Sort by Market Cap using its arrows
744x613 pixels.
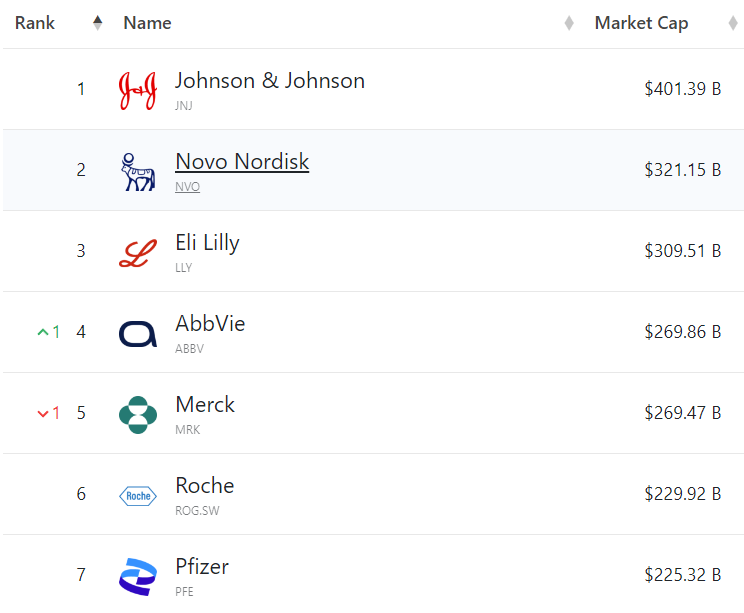733,23
